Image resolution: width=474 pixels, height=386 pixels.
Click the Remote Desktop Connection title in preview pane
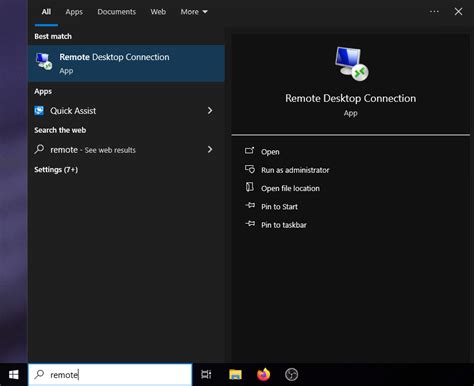pos(351,98)
